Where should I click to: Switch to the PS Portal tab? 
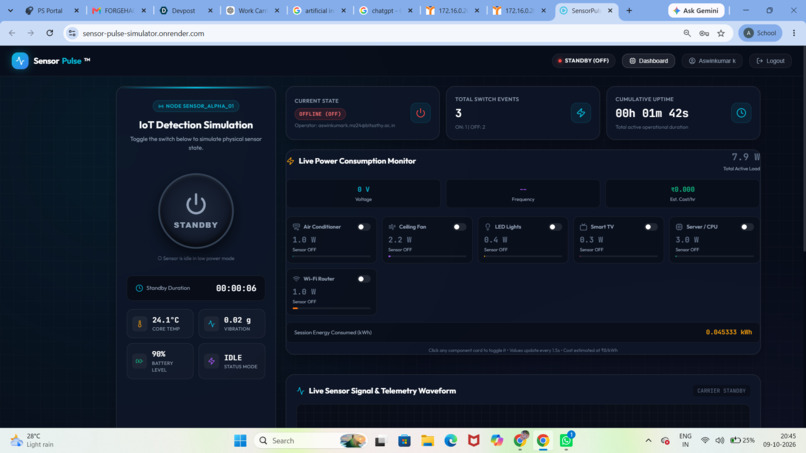pos(51,10)
